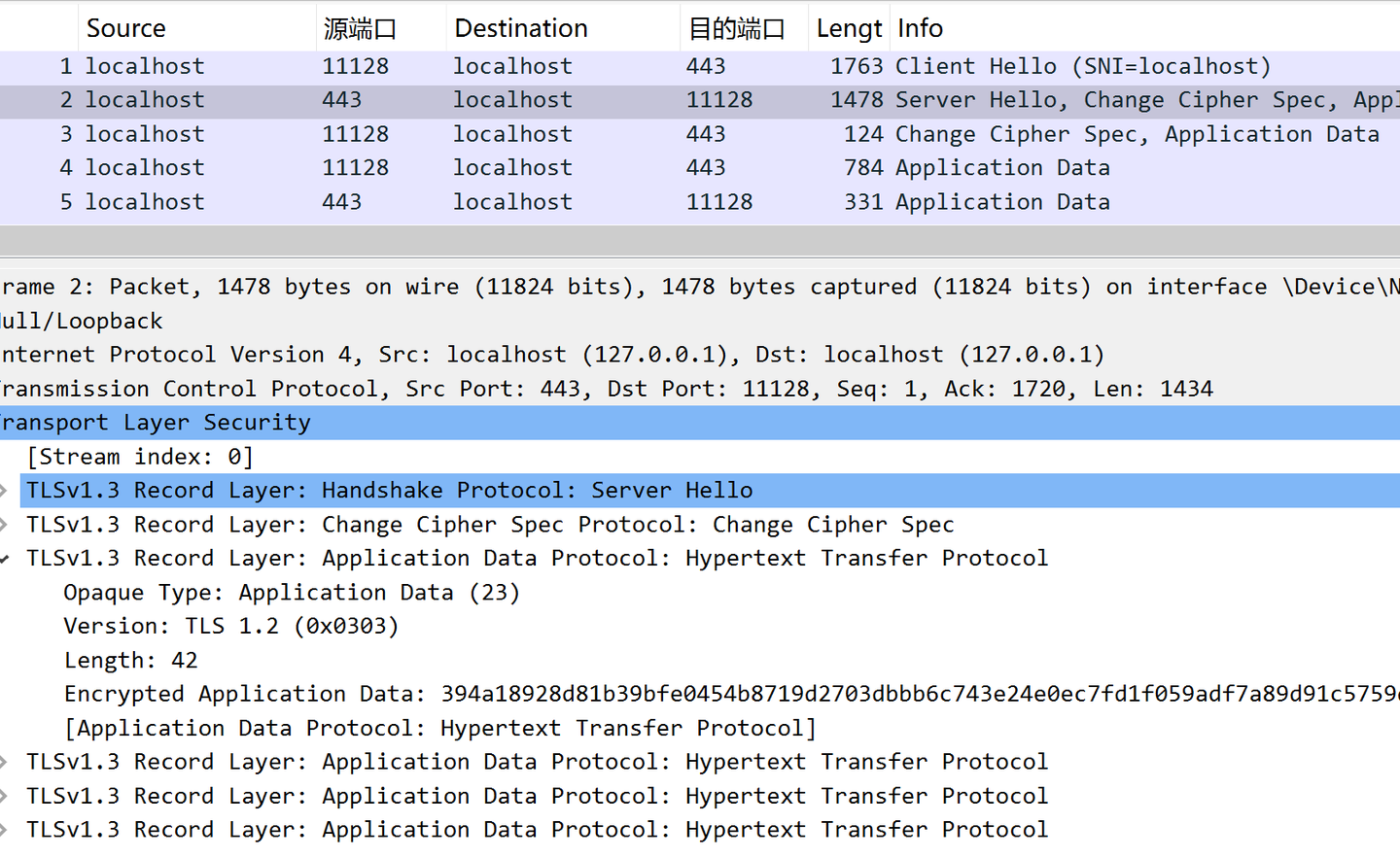Click the 目的端口 column header
Image resolution: width=1400 pixels, height=858 pixels.
737,27
